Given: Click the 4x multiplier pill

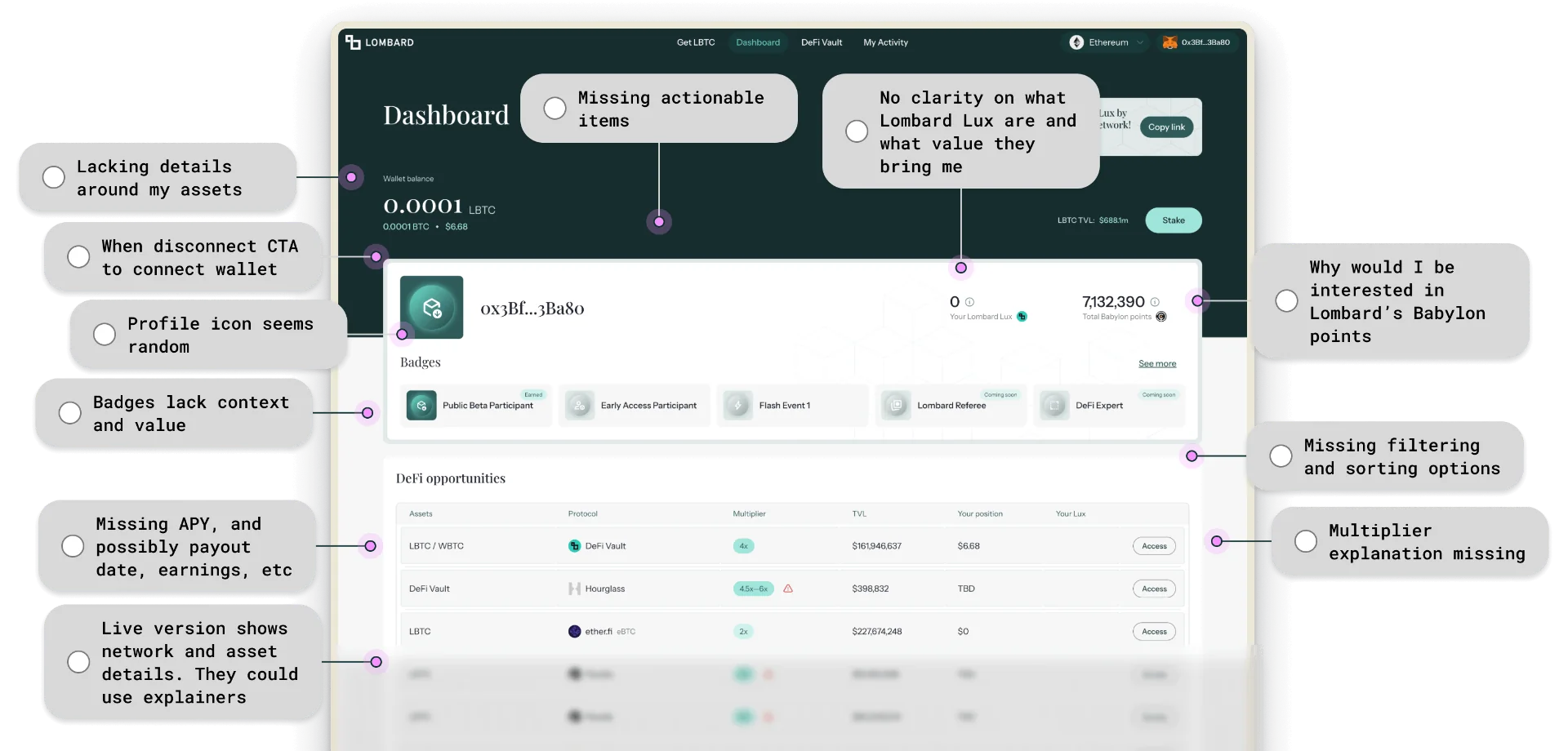Looking at the screenshot, I should coord(743,546).
